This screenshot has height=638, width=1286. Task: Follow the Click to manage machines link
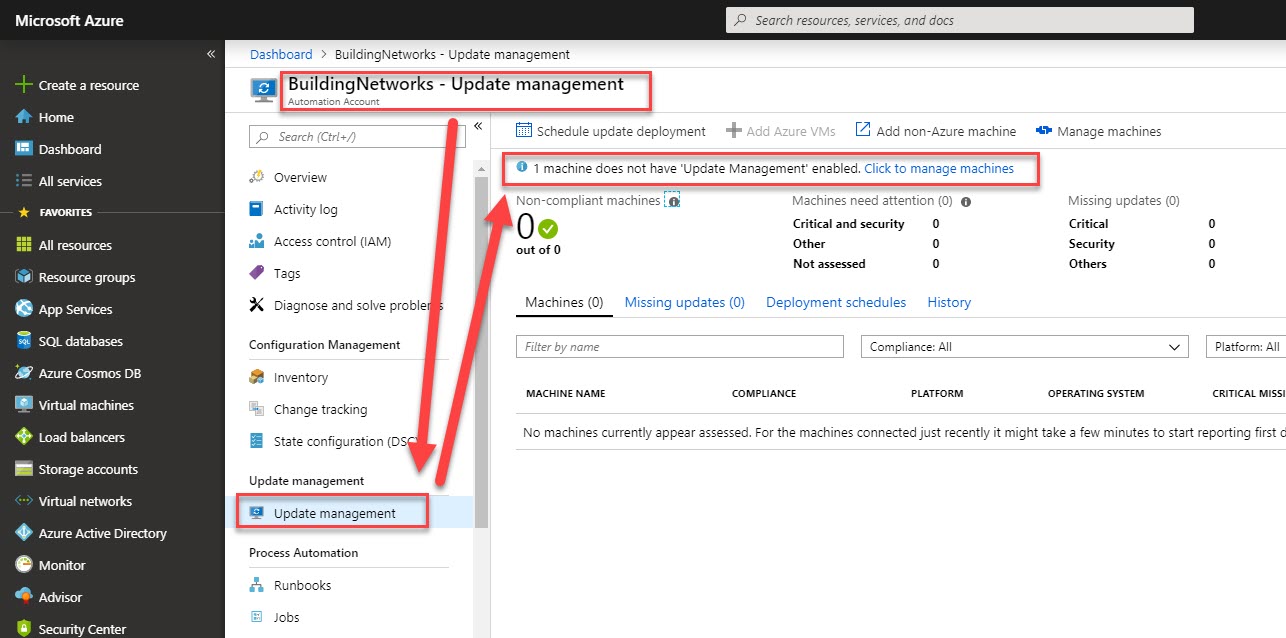click(939, 169)
